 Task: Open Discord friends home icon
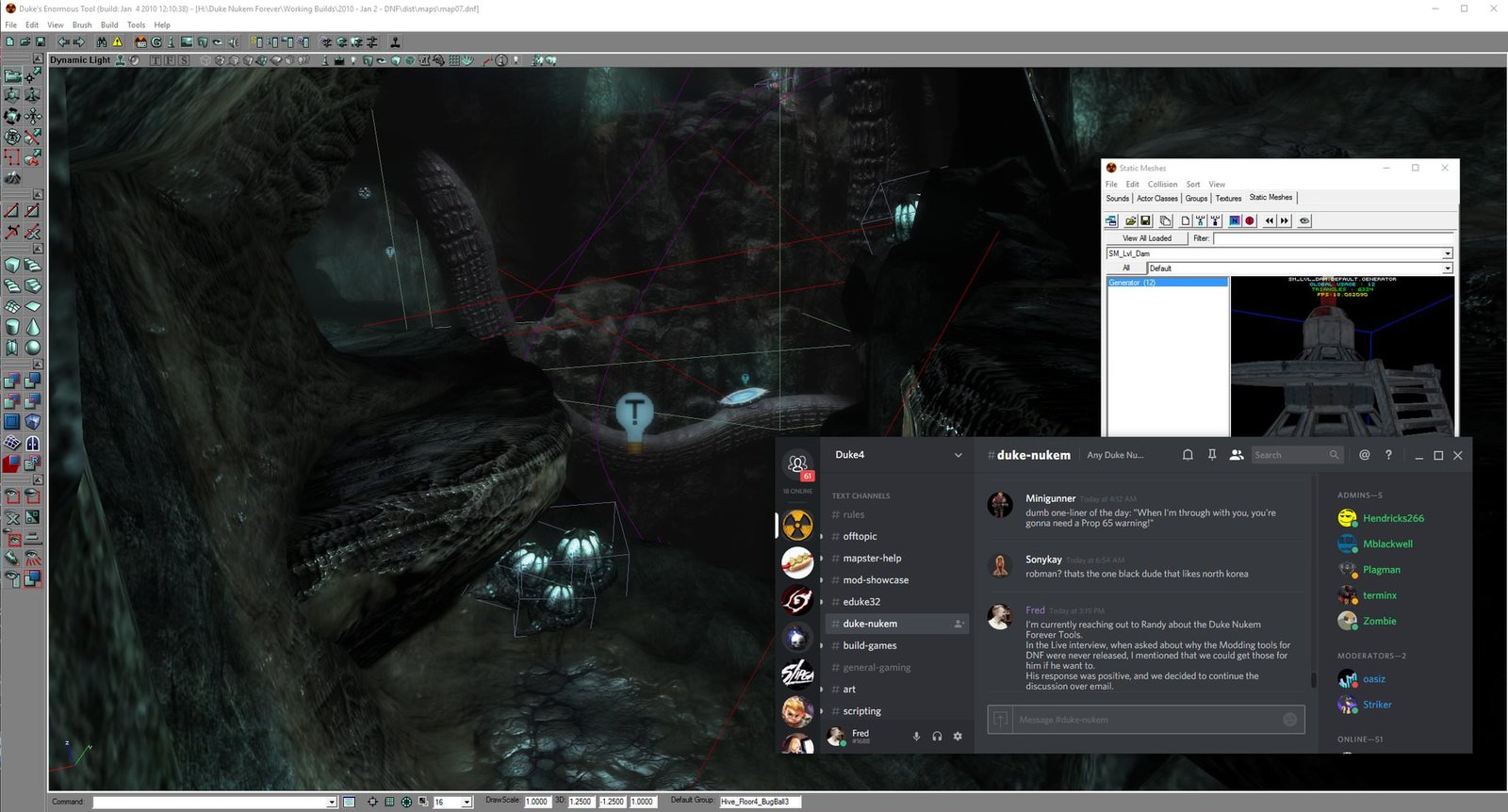click(x=797, y=463)
